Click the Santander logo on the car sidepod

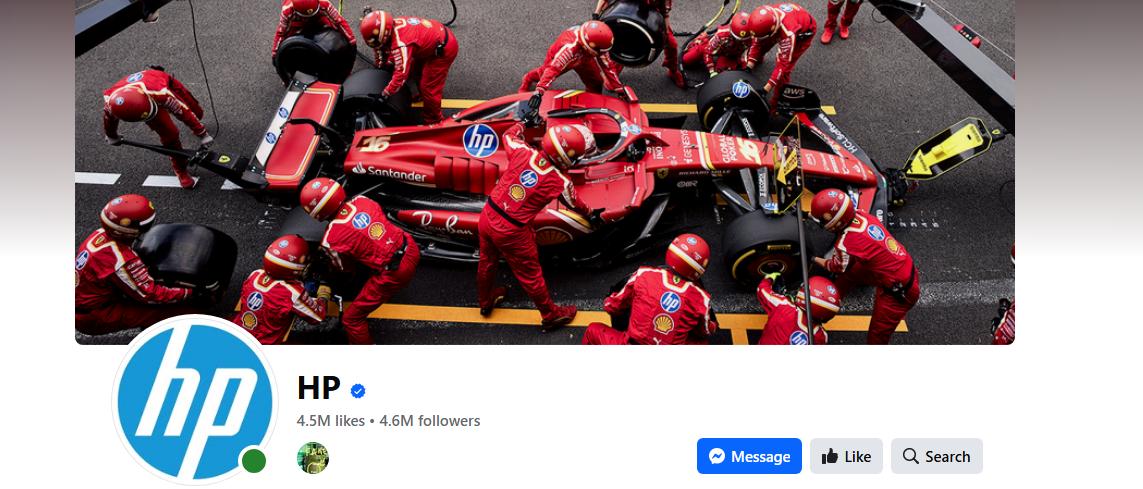coord(389,173)
